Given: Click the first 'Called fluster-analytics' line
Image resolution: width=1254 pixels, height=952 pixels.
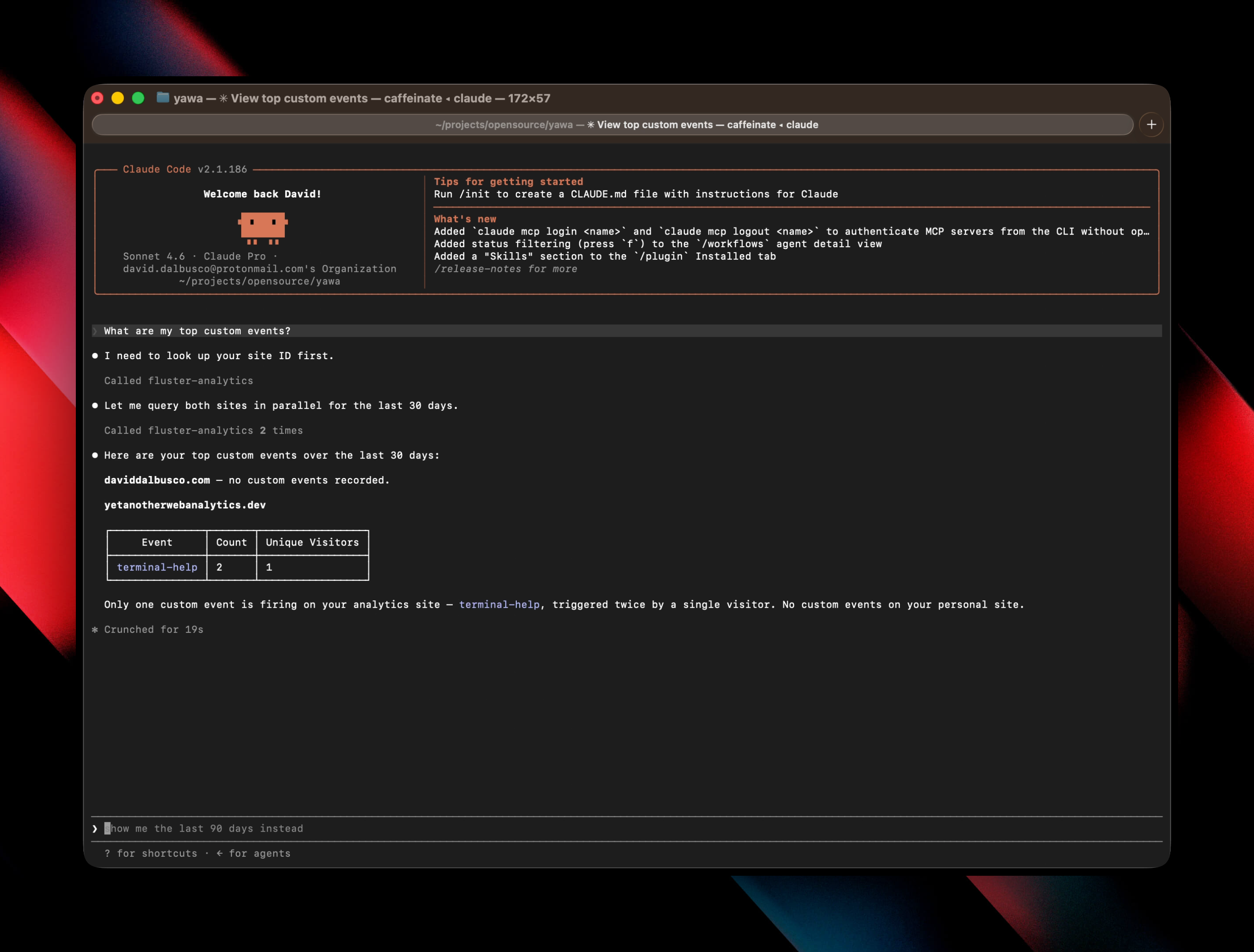Looking at the screenshot, I should coord(179,381).
